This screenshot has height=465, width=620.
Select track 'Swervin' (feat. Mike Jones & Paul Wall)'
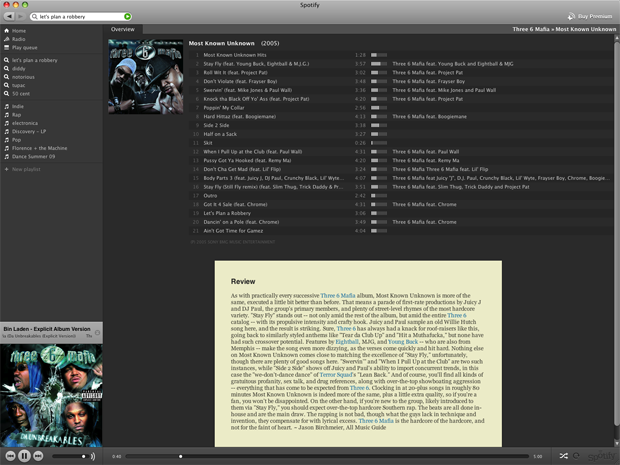(x=248, y=90)
